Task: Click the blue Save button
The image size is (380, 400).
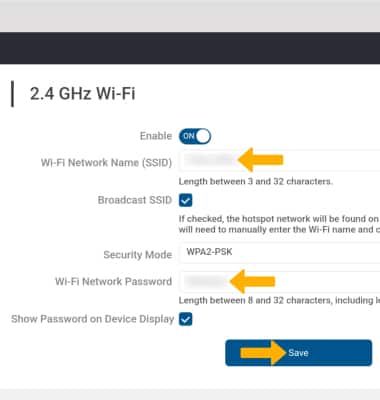Action: pyautogui.click(x=299, y=353)
